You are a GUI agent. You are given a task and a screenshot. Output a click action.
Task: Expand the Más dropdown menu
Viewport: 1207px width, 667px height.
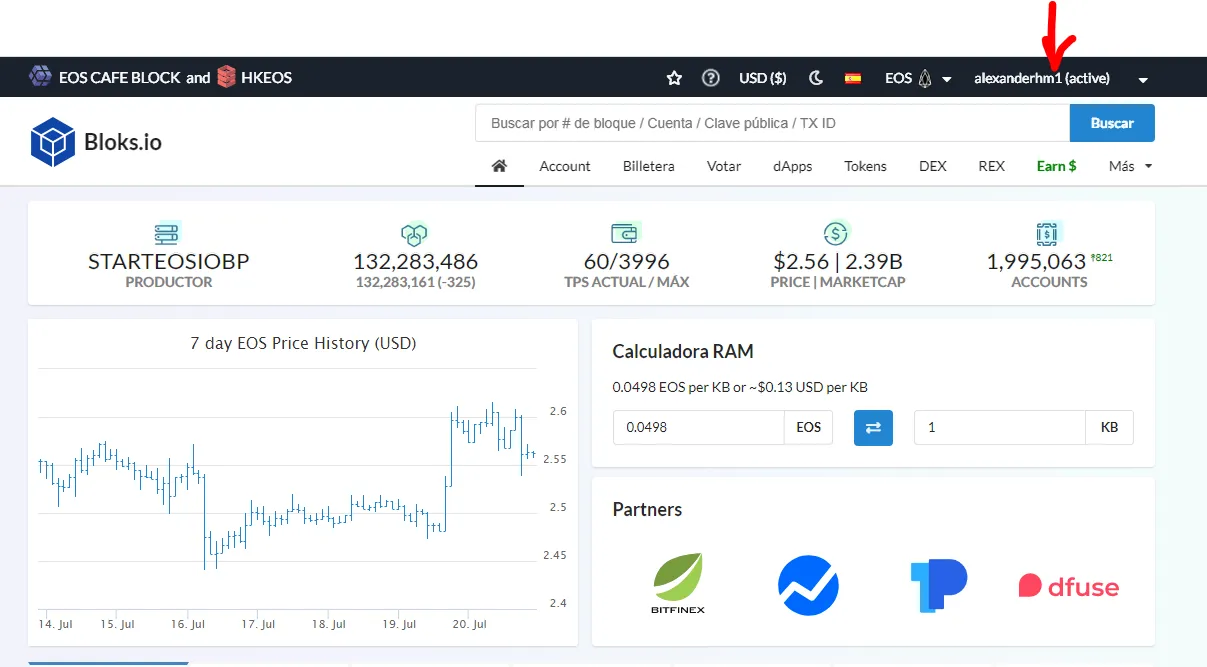pyautogui.click(x=1130, y=166)
